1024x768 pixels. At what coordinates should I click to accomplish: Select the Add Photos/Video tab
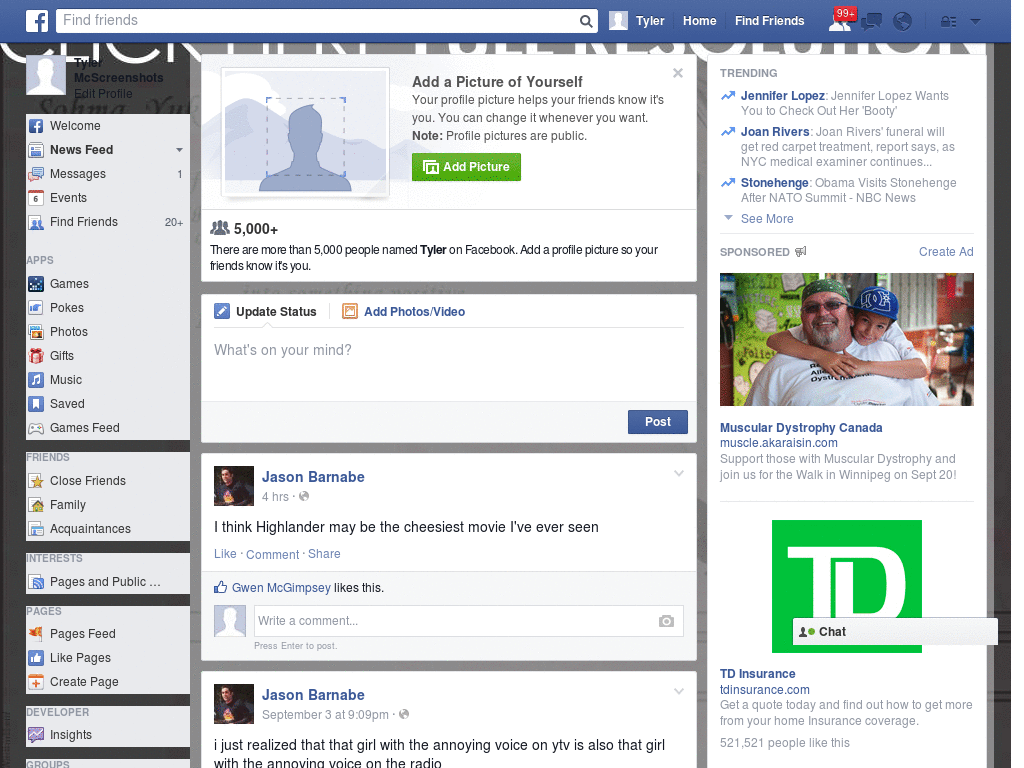(404, 312)
